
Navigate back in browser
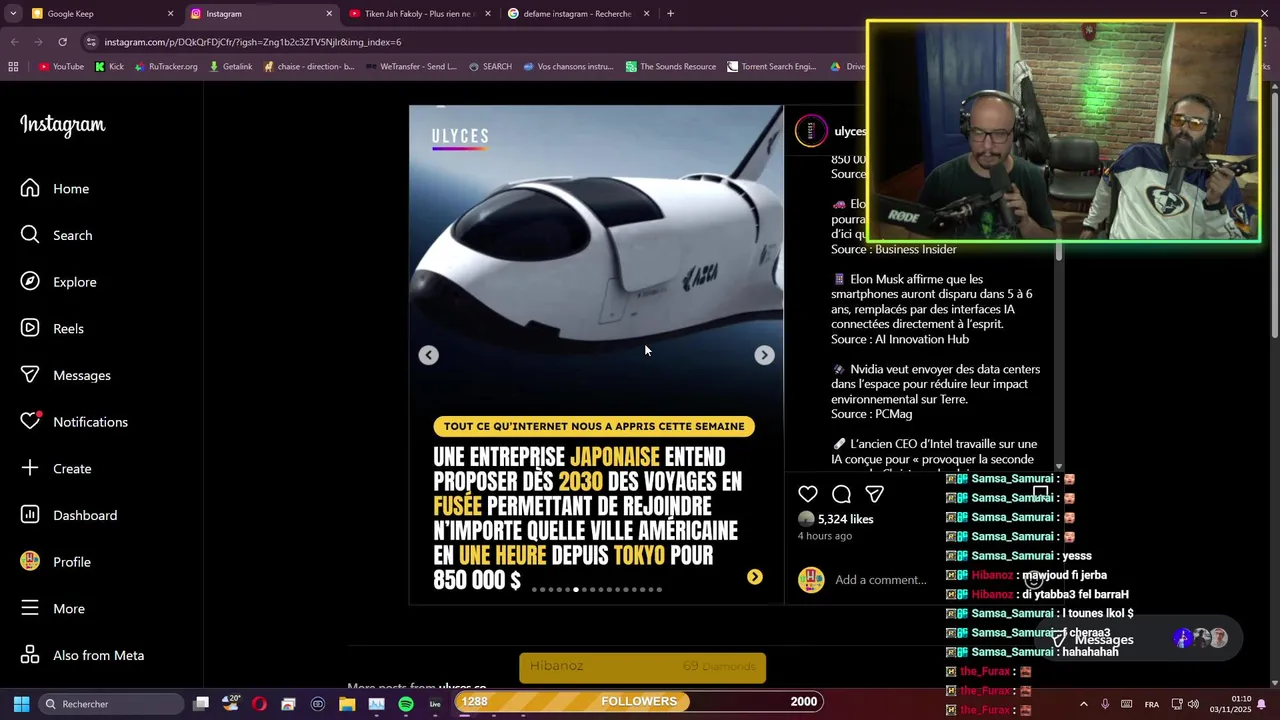[x=14, y=42]
